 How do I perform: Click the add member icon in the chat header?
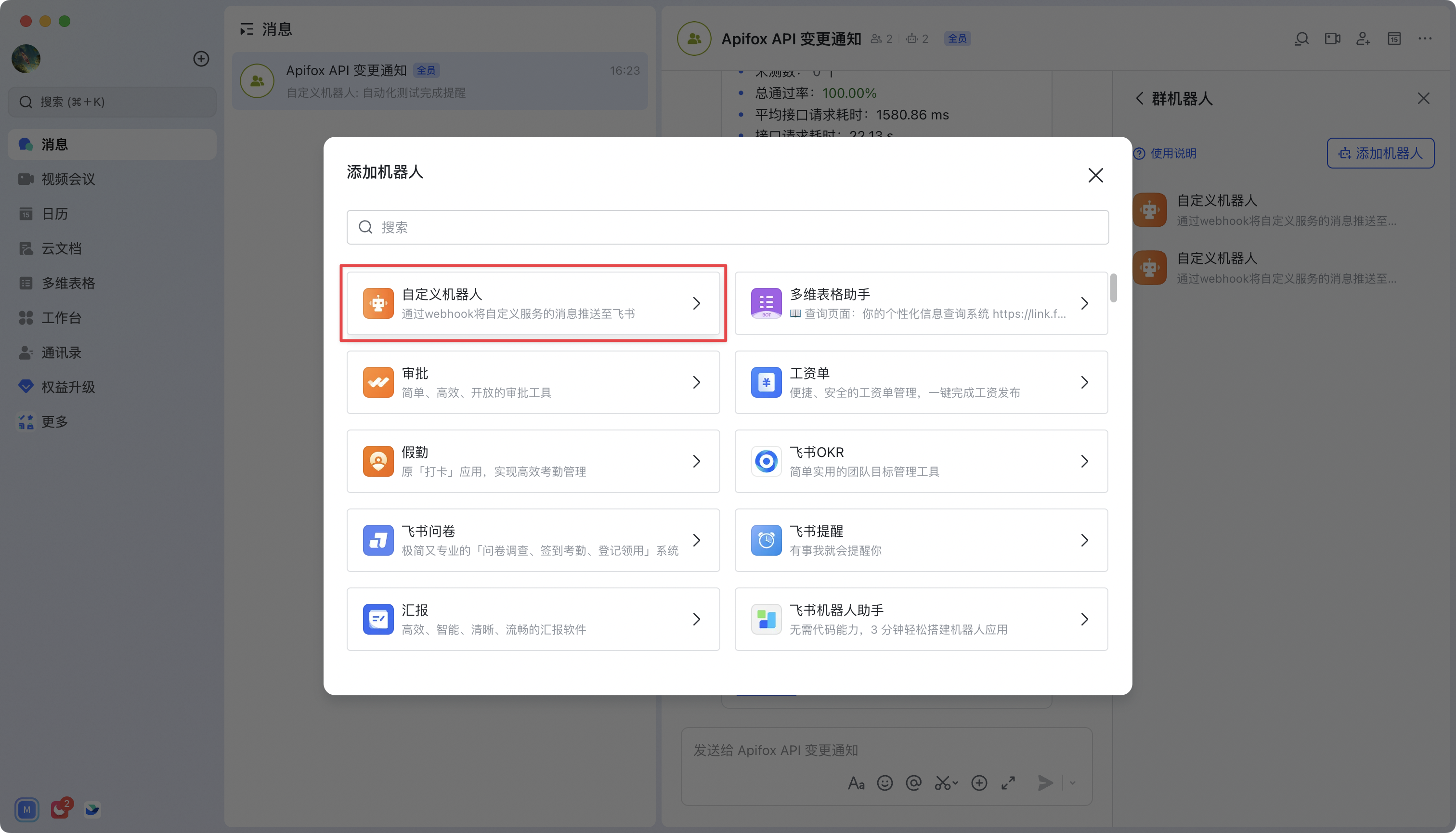[x=1364, y=39]
